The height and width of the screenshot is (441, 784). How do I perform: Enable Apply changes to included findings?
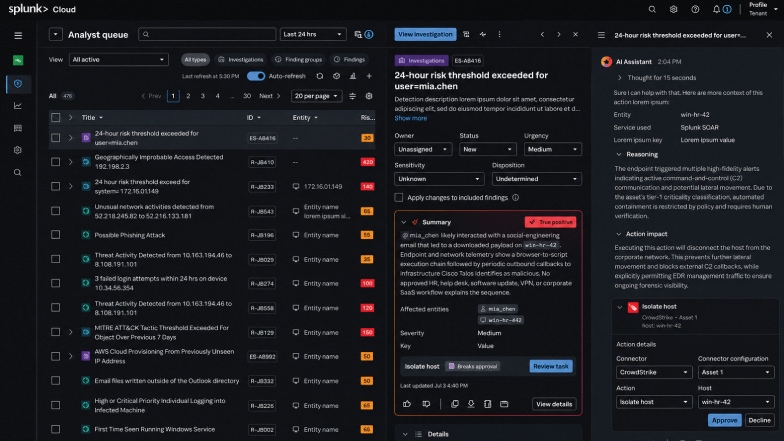398,198
